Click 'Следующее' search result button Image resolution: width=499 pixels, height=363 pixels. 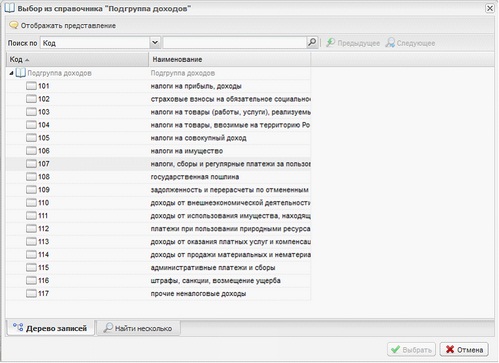(410, 43)
